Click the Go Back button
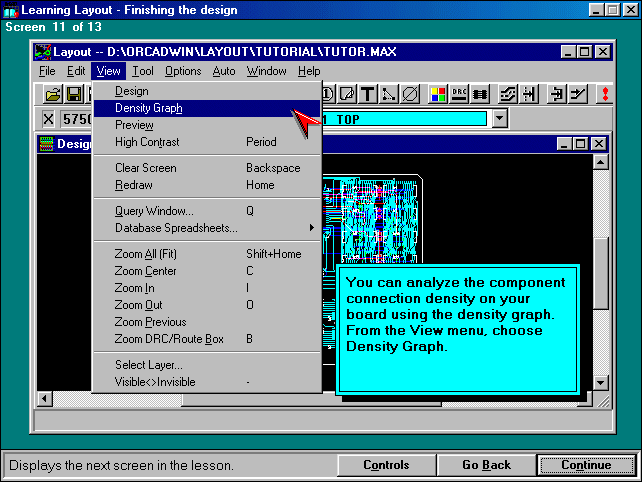 pyautogui.click(x=486, y=465)
